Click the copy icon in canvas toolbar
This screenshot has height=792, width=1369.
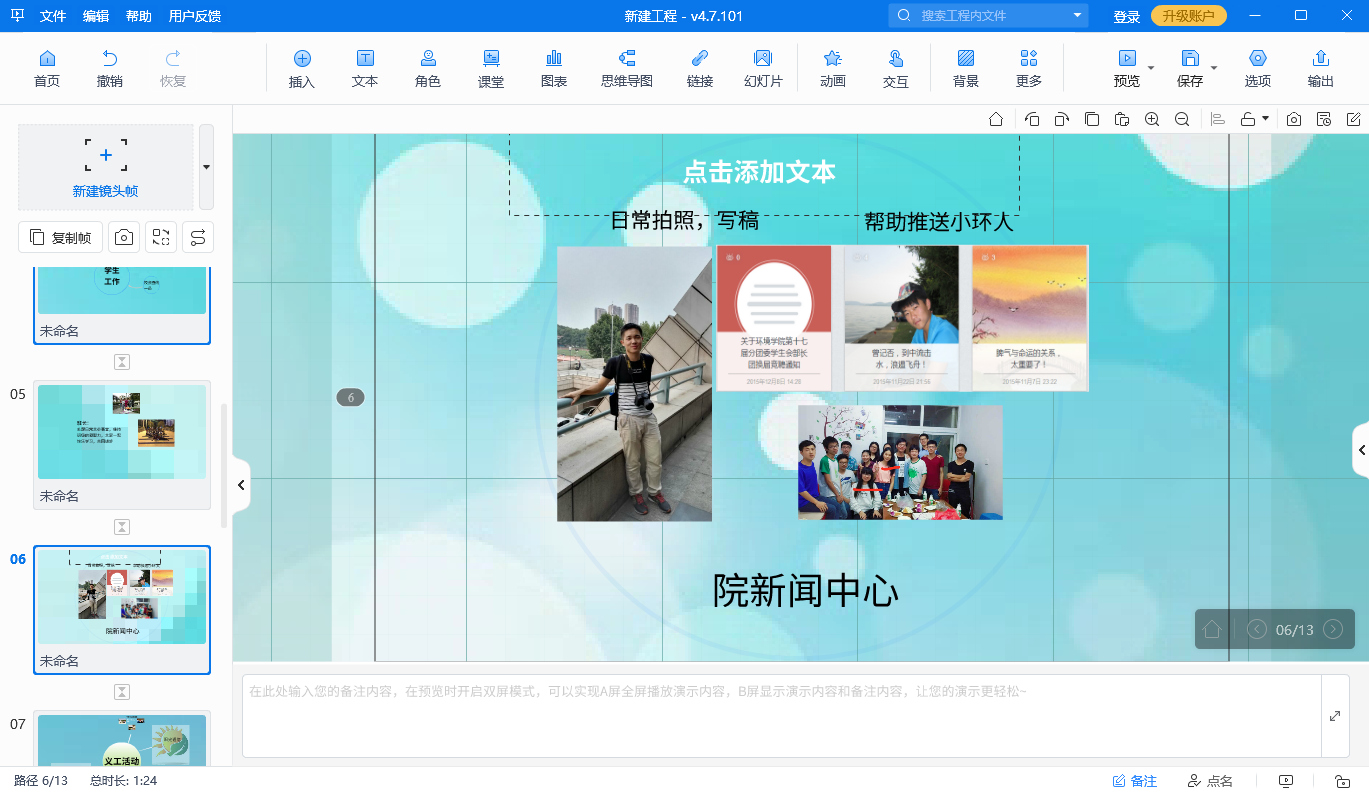click(x=1092, y=119)
